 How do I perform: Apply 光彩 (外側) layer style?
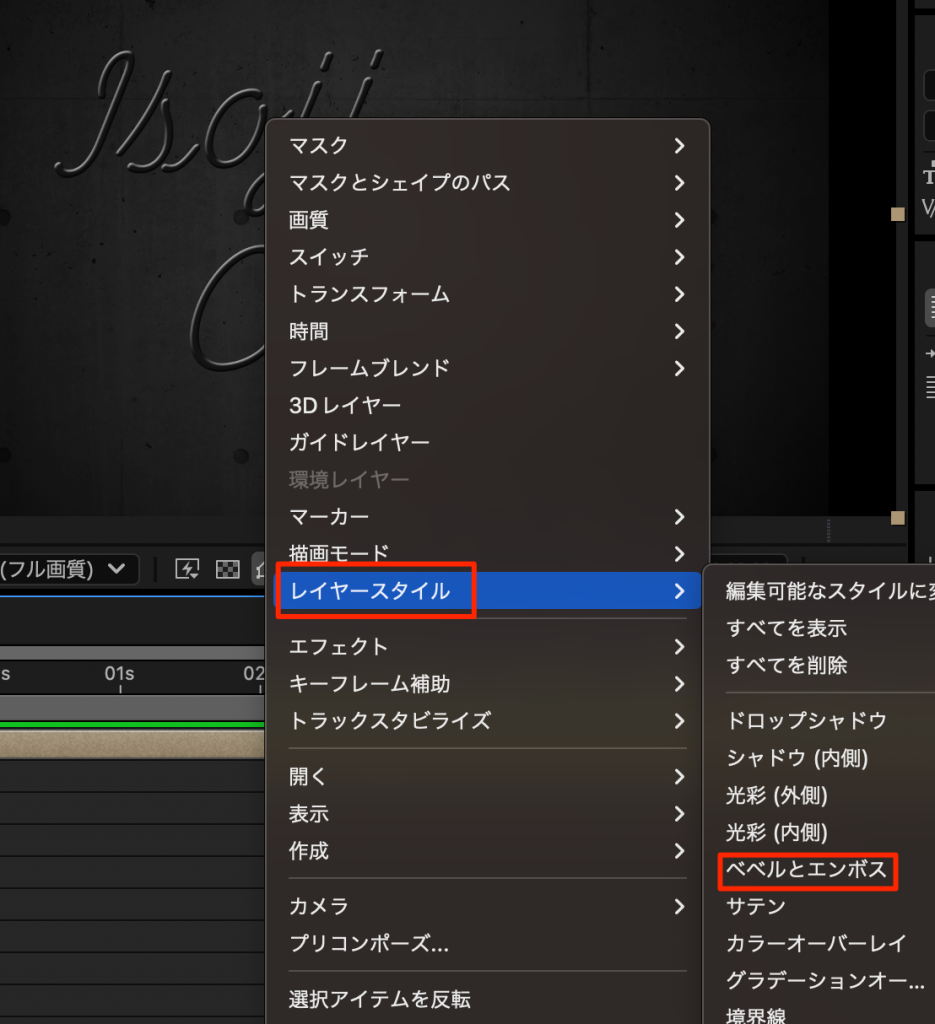pyautogui.click(x=777, y=795)
